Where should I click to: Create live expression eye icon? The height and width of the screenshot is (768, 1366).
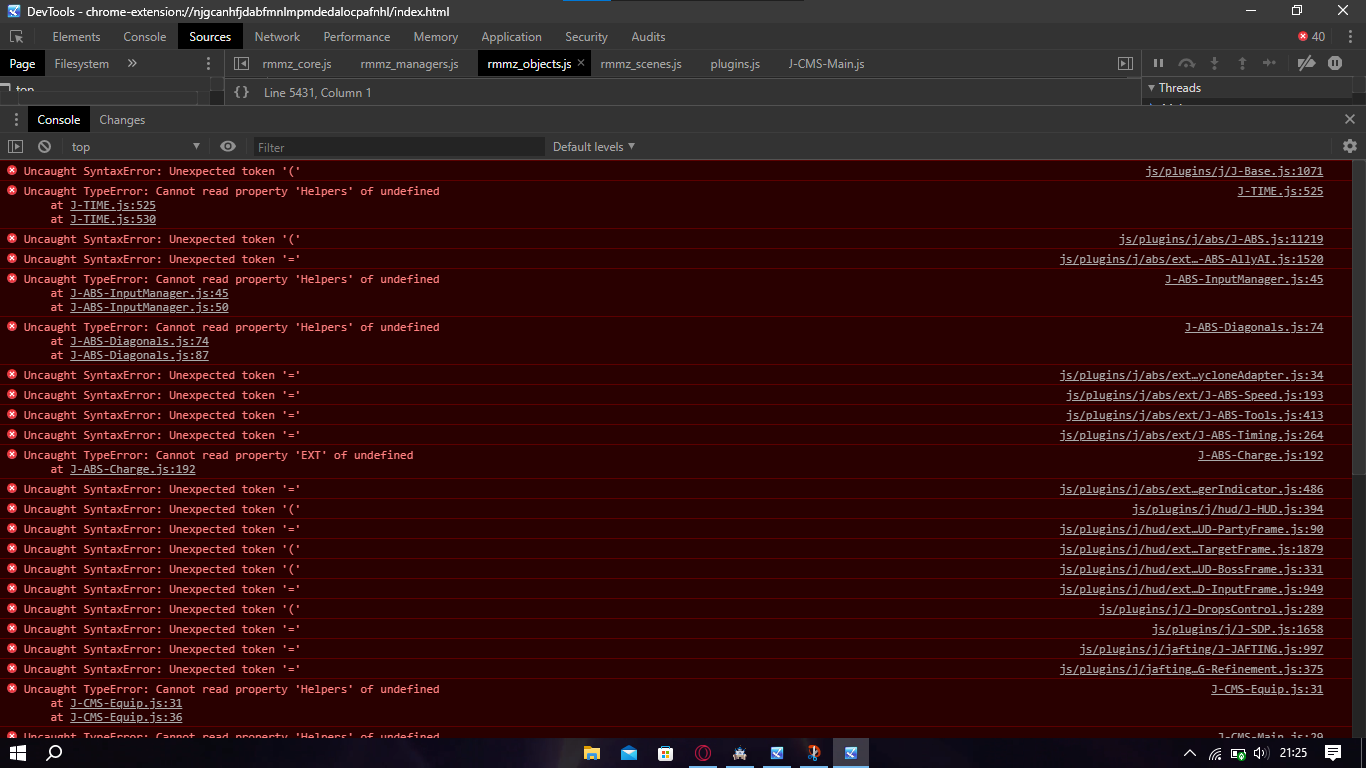point(228,146)
